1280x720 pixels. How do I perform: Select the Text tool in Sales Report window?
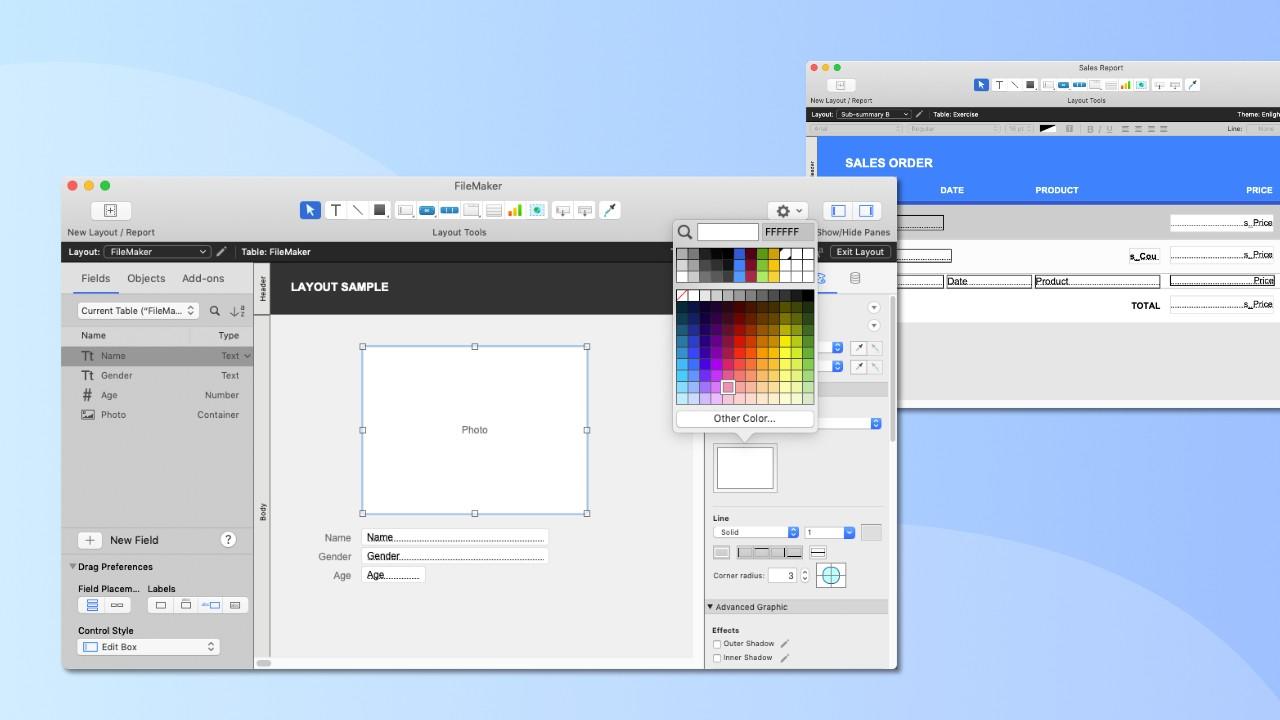pos(999,85)
